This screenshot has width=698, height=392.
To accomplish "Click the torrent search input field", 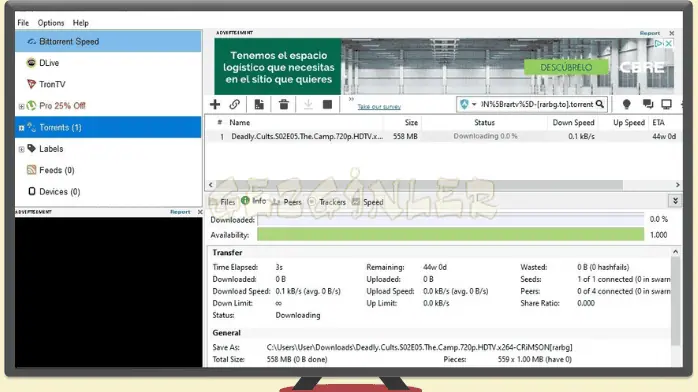I will point(537,104).
